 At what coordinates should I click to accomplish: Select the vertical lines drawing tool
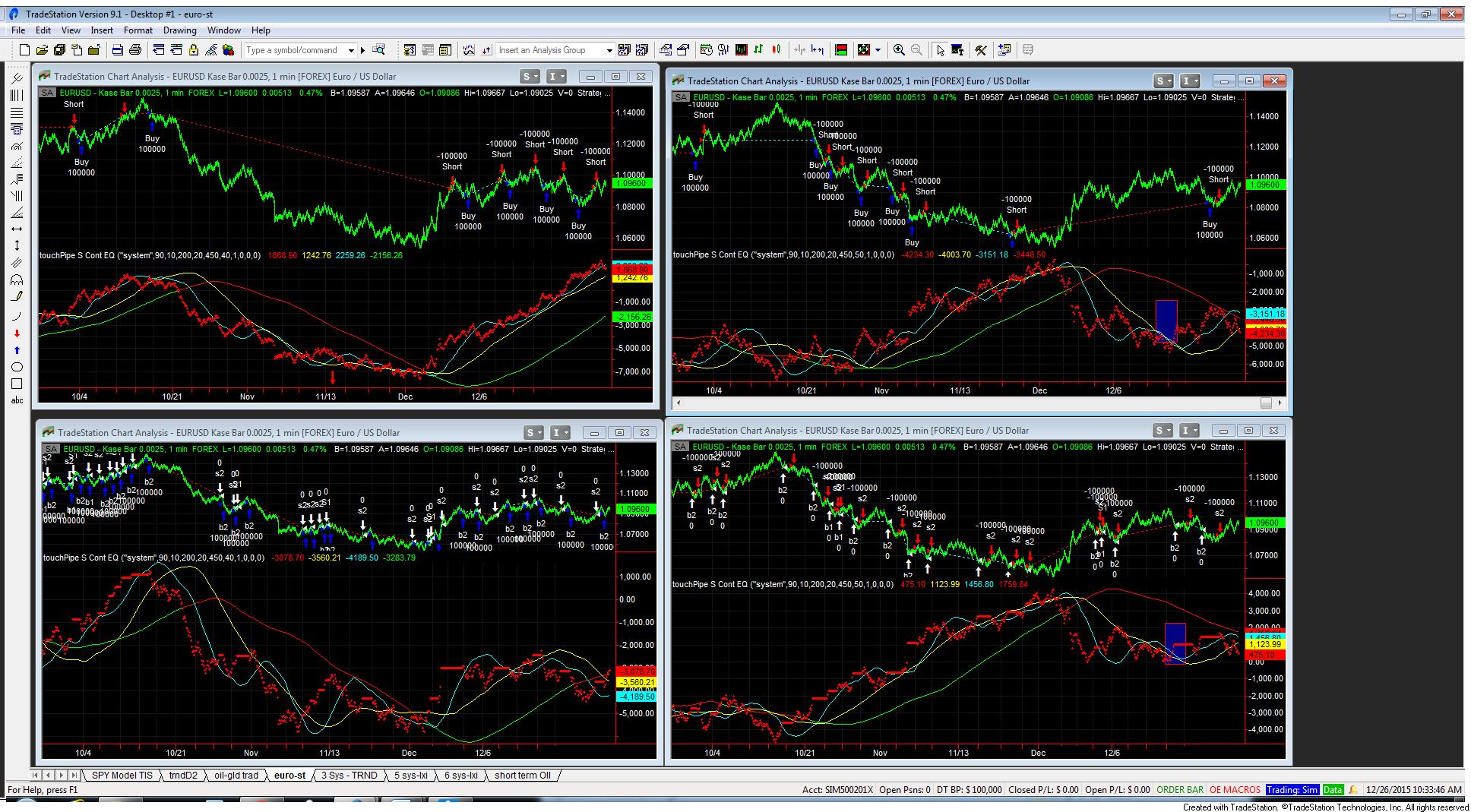(x=17, y=96)
